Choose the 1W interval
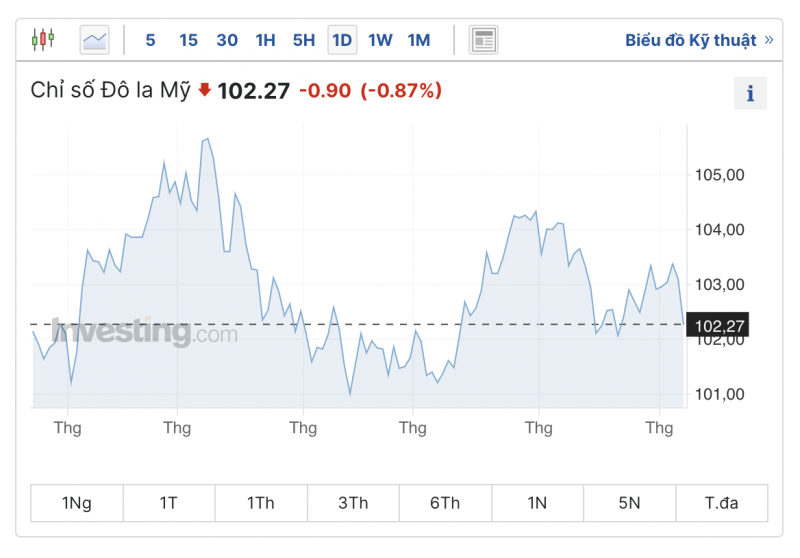 [380, 40]
